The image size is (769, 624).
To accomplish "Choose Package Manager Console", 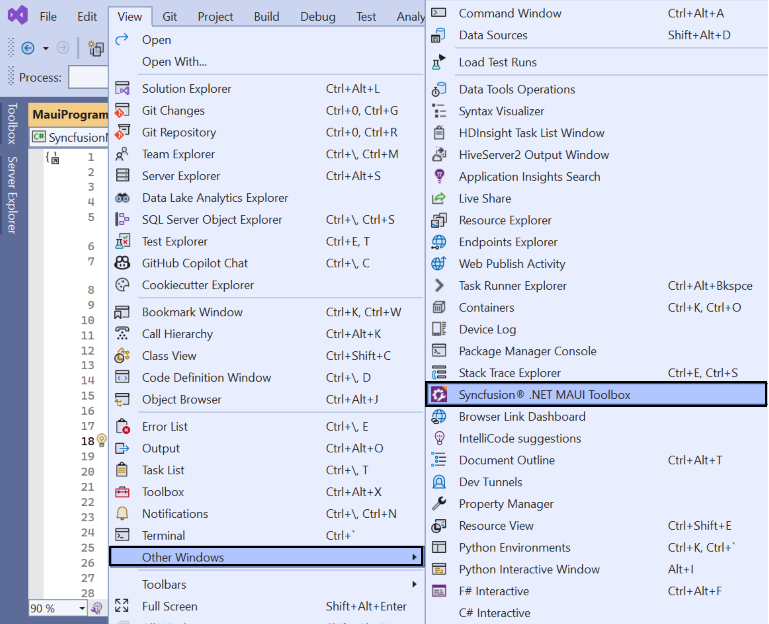I will coord(596,351).
